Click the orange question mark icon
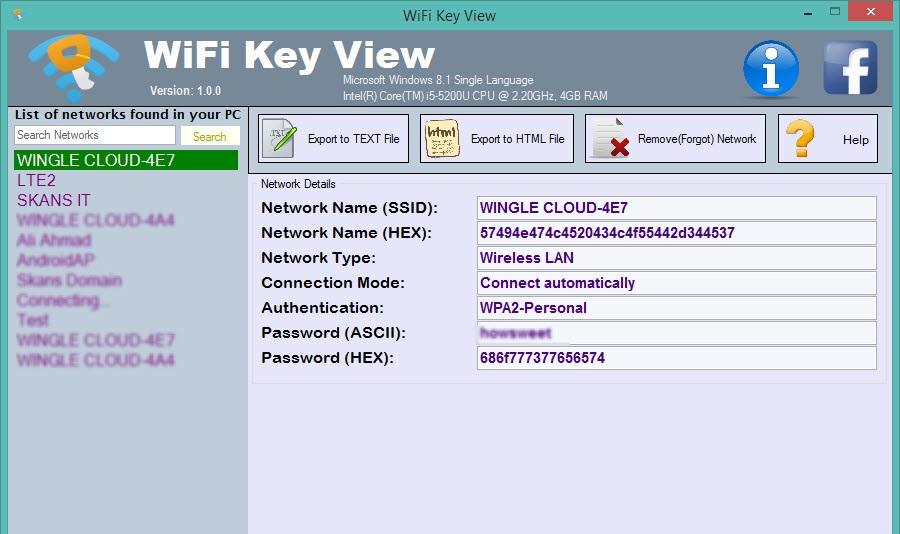900x534 pixels. tap(800, 138)
